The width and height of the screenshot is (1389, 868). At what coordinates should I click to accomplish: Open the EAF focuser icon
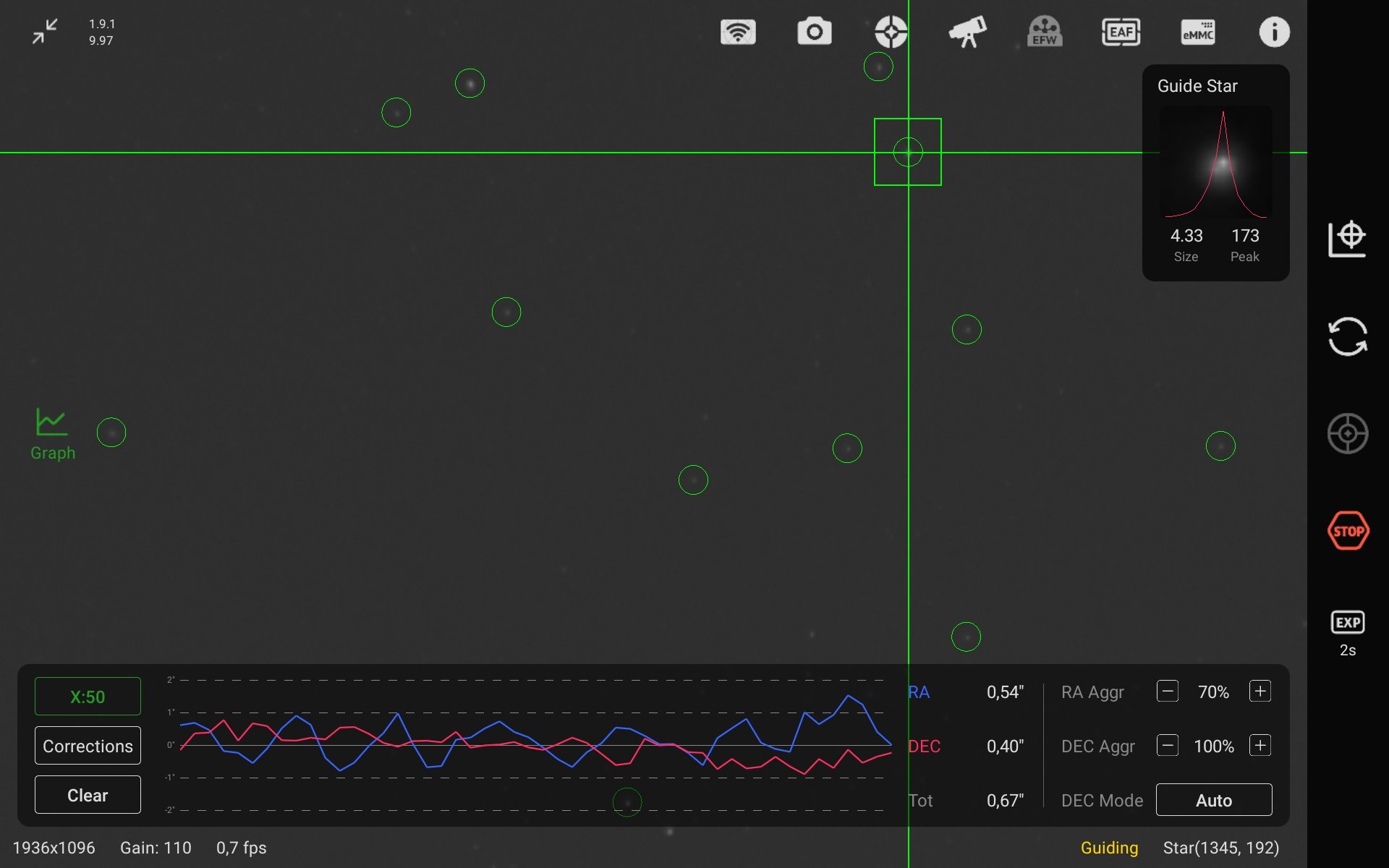point(1121,32)
